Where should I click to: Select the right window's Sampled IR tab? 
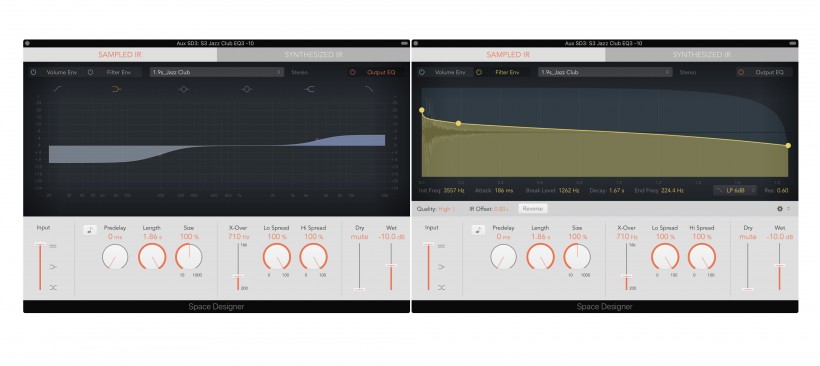point(508,54)
